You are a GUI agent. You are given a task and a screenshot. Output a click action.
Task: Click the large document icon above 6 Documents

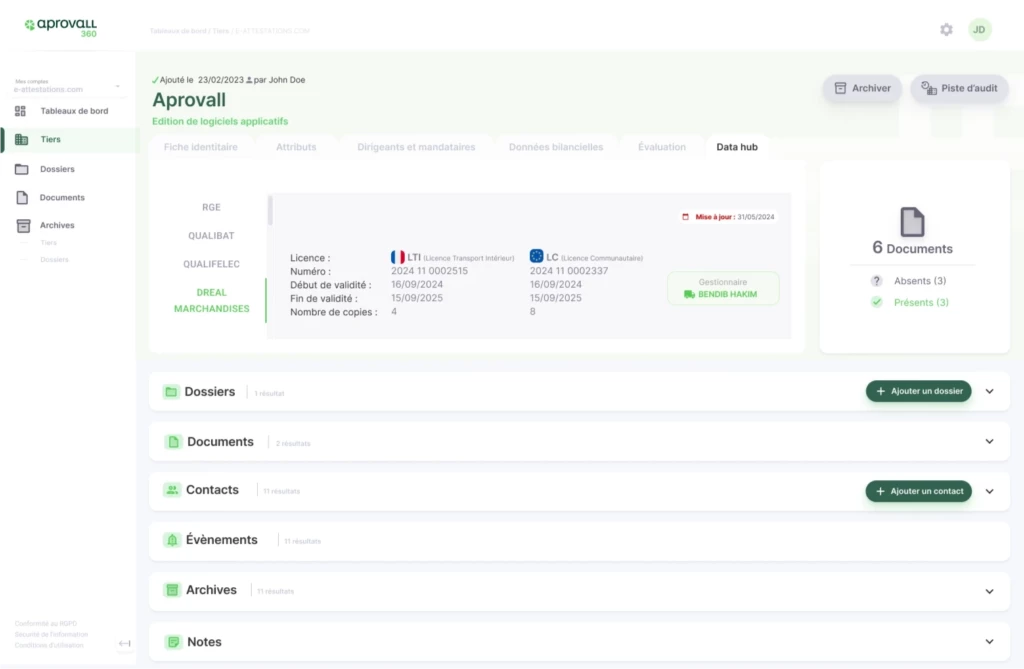pyautogui.click(x=912, y=221)
